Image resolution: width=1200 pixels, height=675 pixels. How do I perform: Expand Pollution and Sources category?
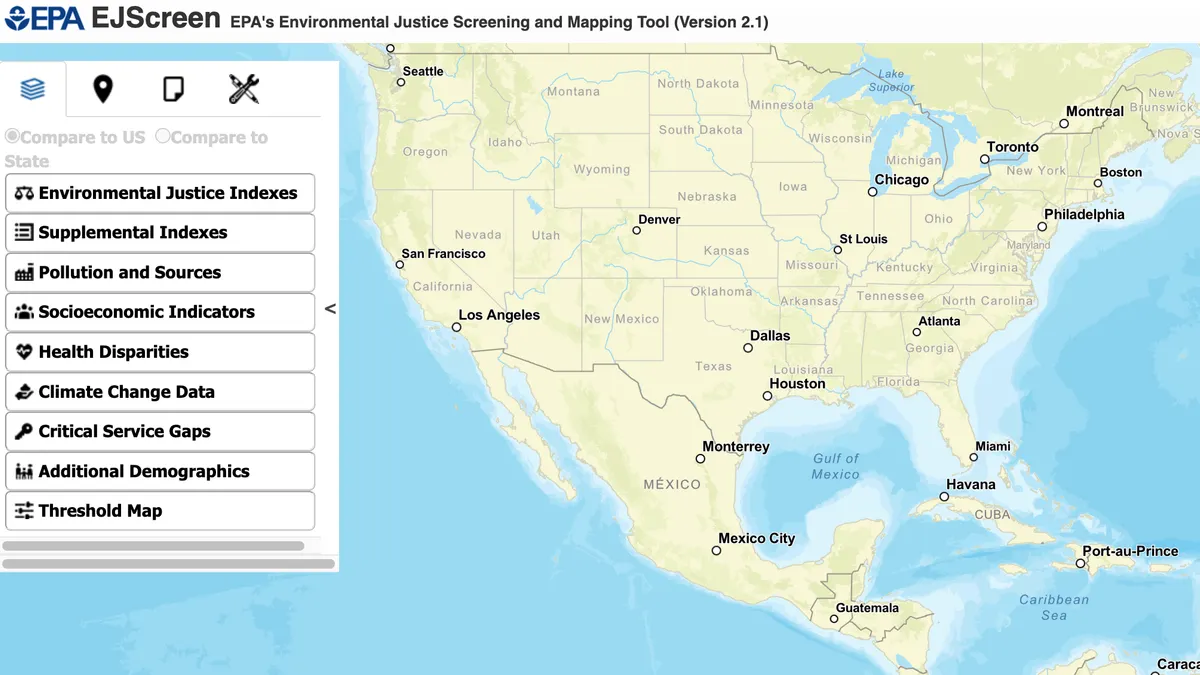point(160,272)
